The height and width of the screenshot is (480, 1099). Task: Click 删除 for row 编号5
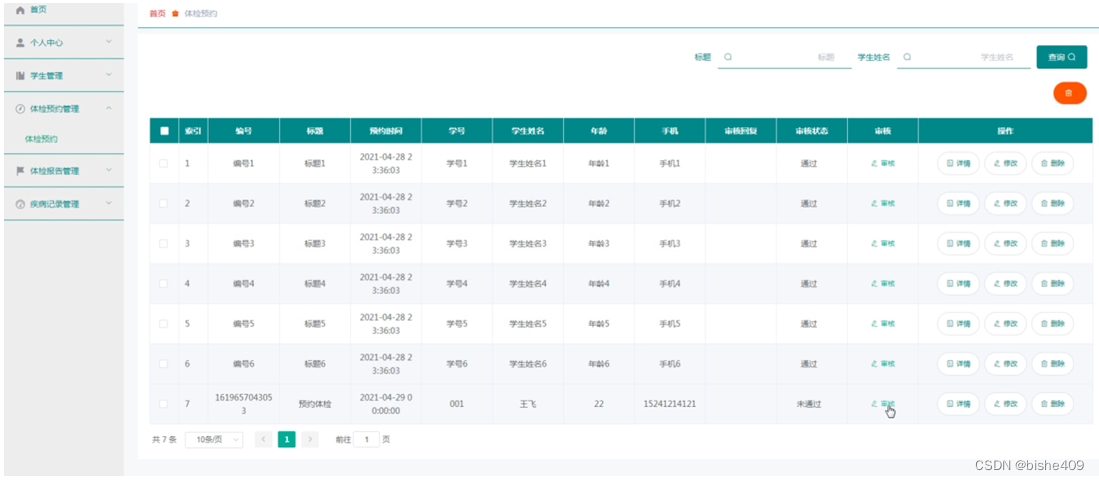1052,324
